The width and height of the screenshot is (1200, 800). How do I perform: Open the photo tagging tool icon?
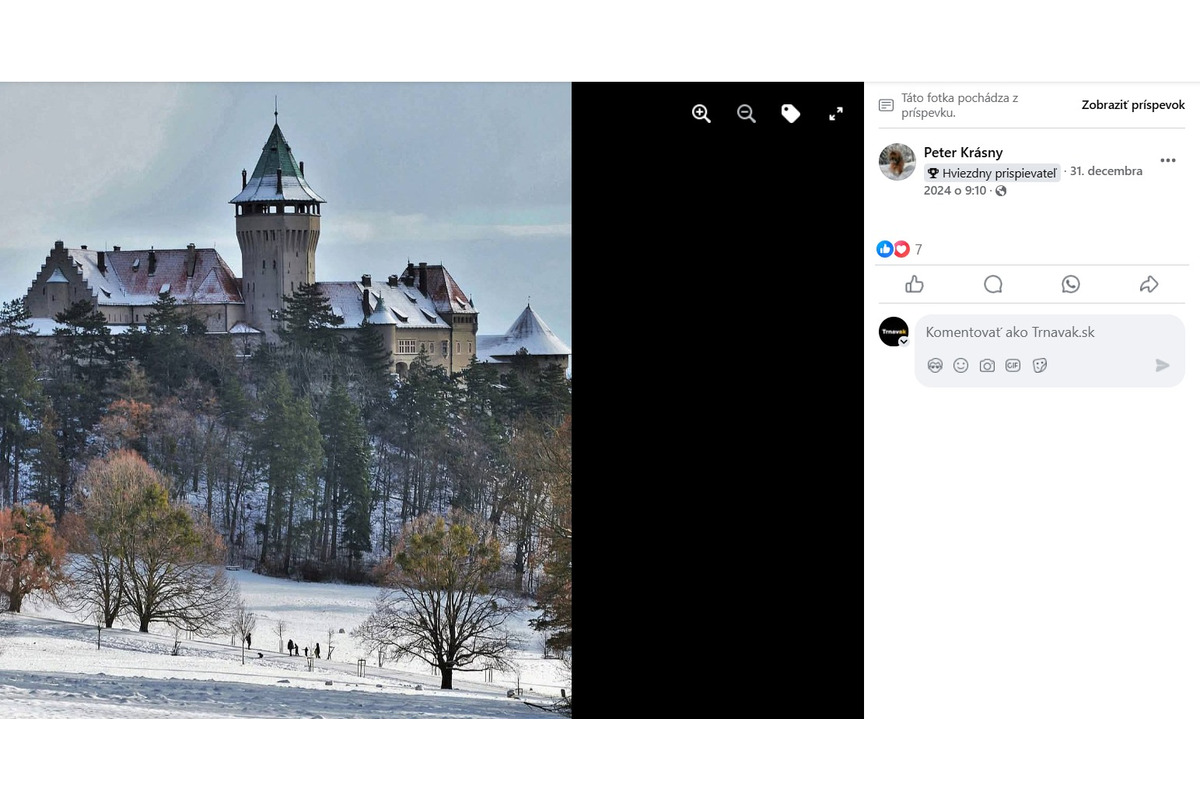[x=791, y=113]
